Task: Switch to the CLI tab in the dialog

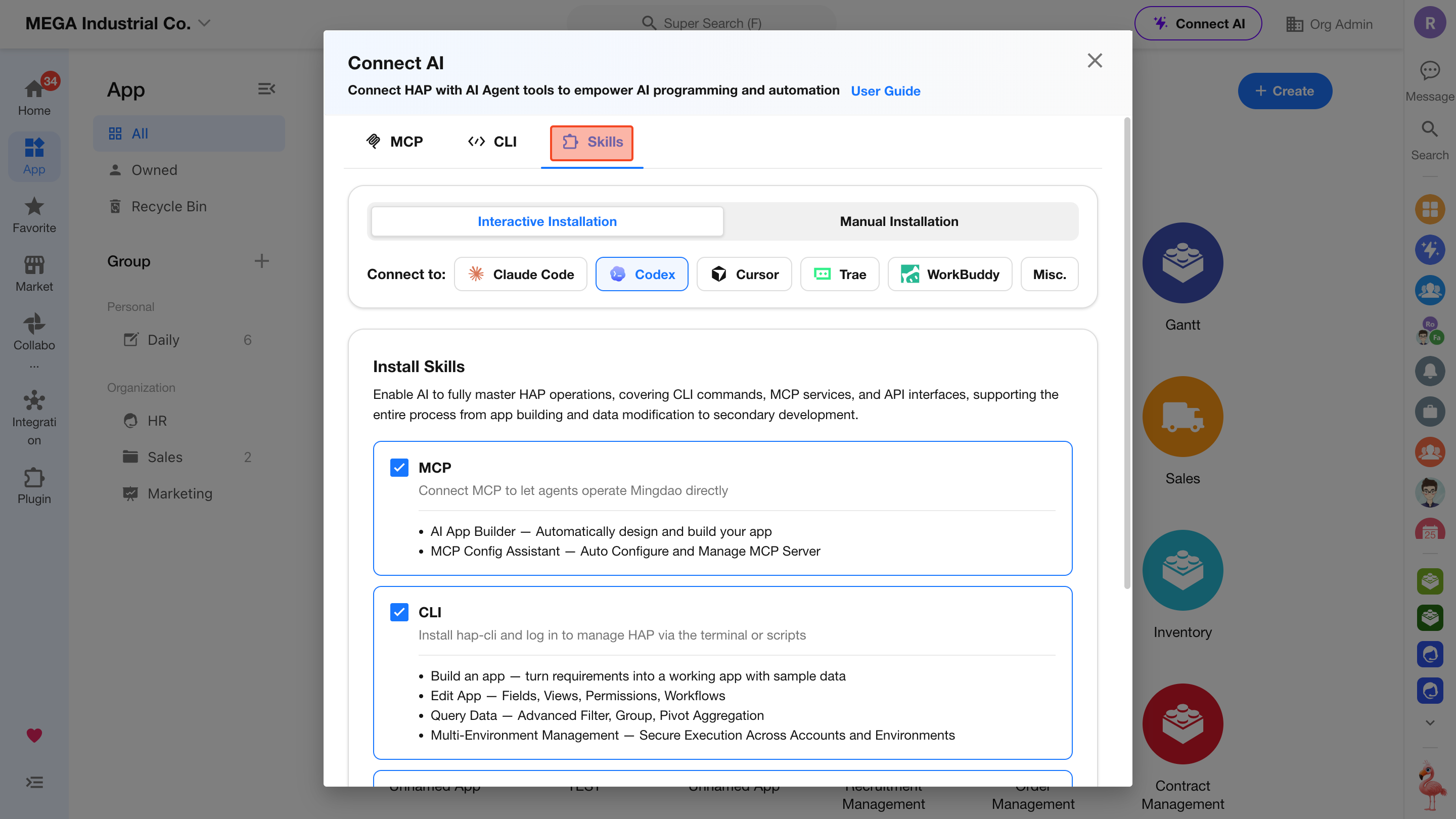Action: tap(492, 142)
